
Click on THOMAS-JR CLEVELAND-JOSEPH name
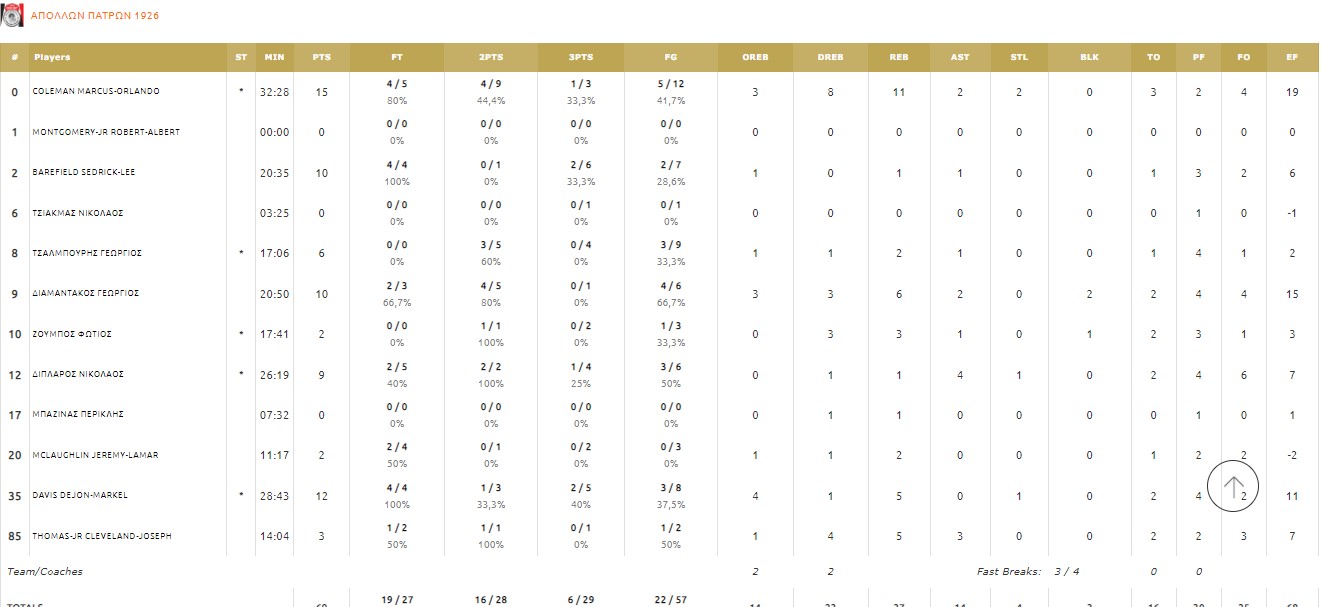point(102,536)
